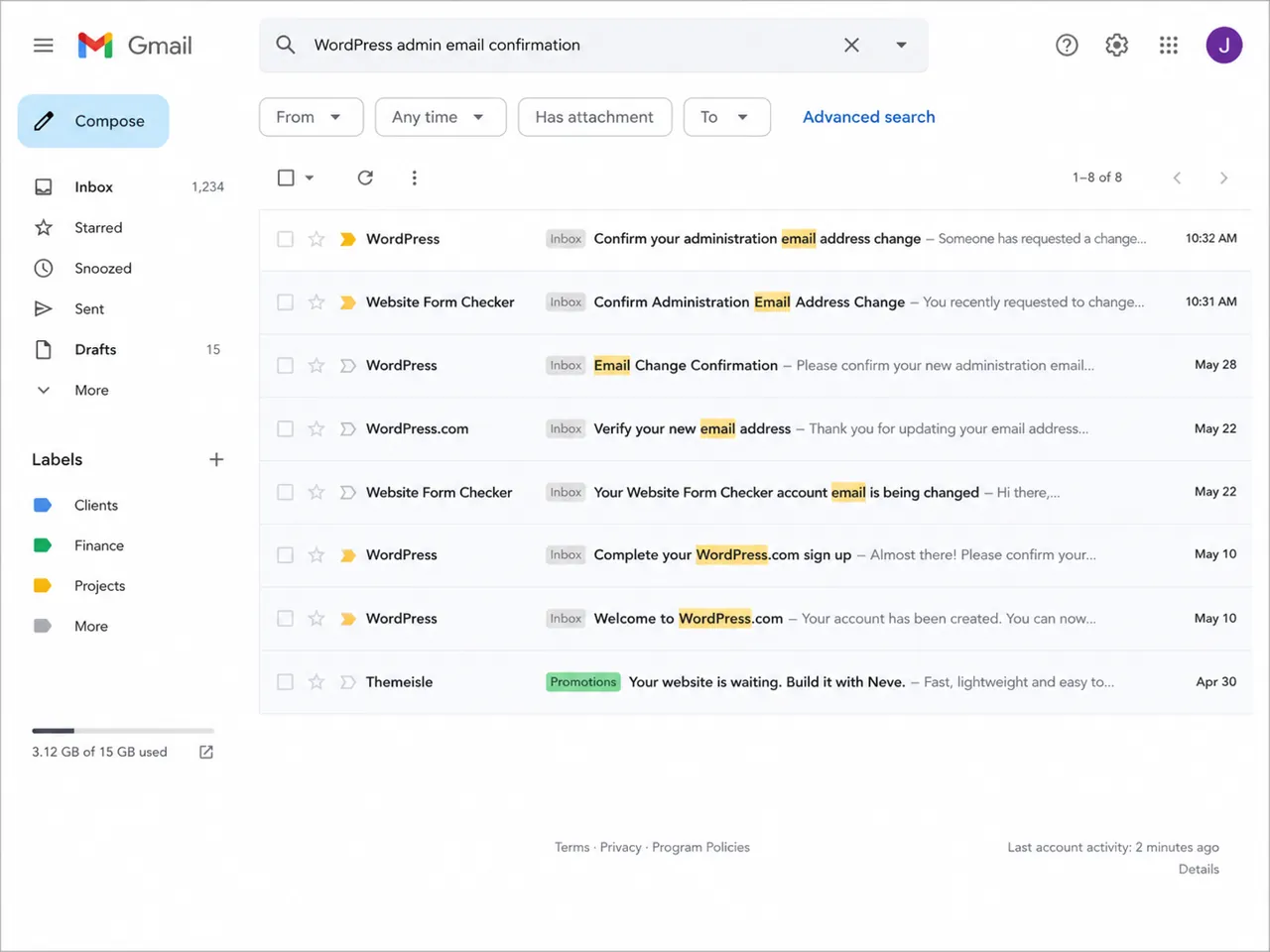The height and width of the screenshot is (952, 1270).
Task: Star the Verify your new email address message
Action: pyautogui.click(x=317, y=429)
